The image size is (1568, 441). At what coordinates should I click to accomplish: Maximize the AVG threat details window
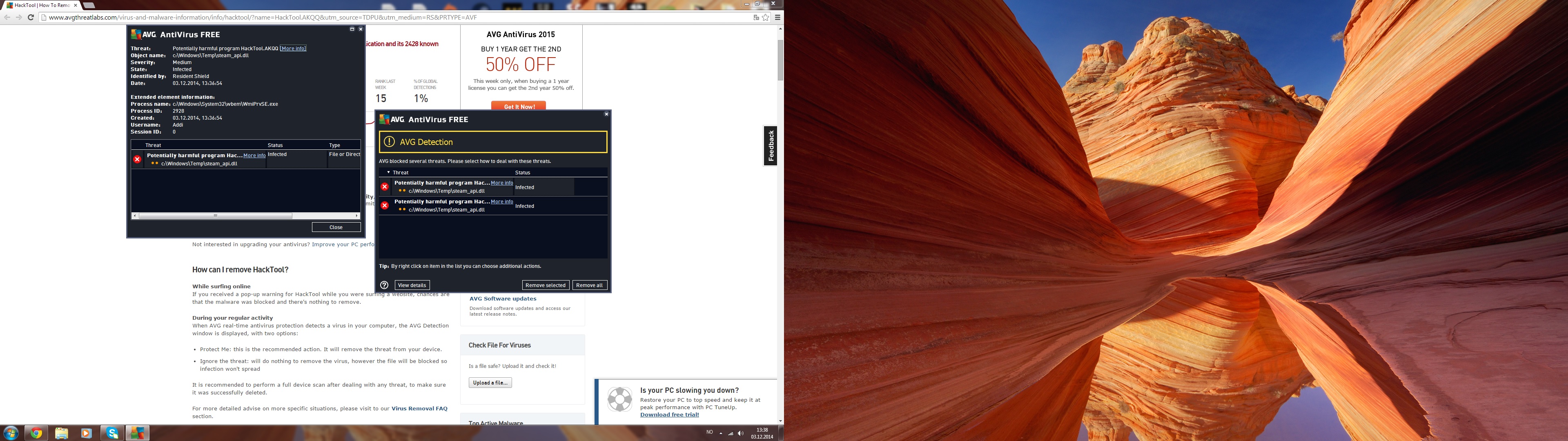click(352, 29)
